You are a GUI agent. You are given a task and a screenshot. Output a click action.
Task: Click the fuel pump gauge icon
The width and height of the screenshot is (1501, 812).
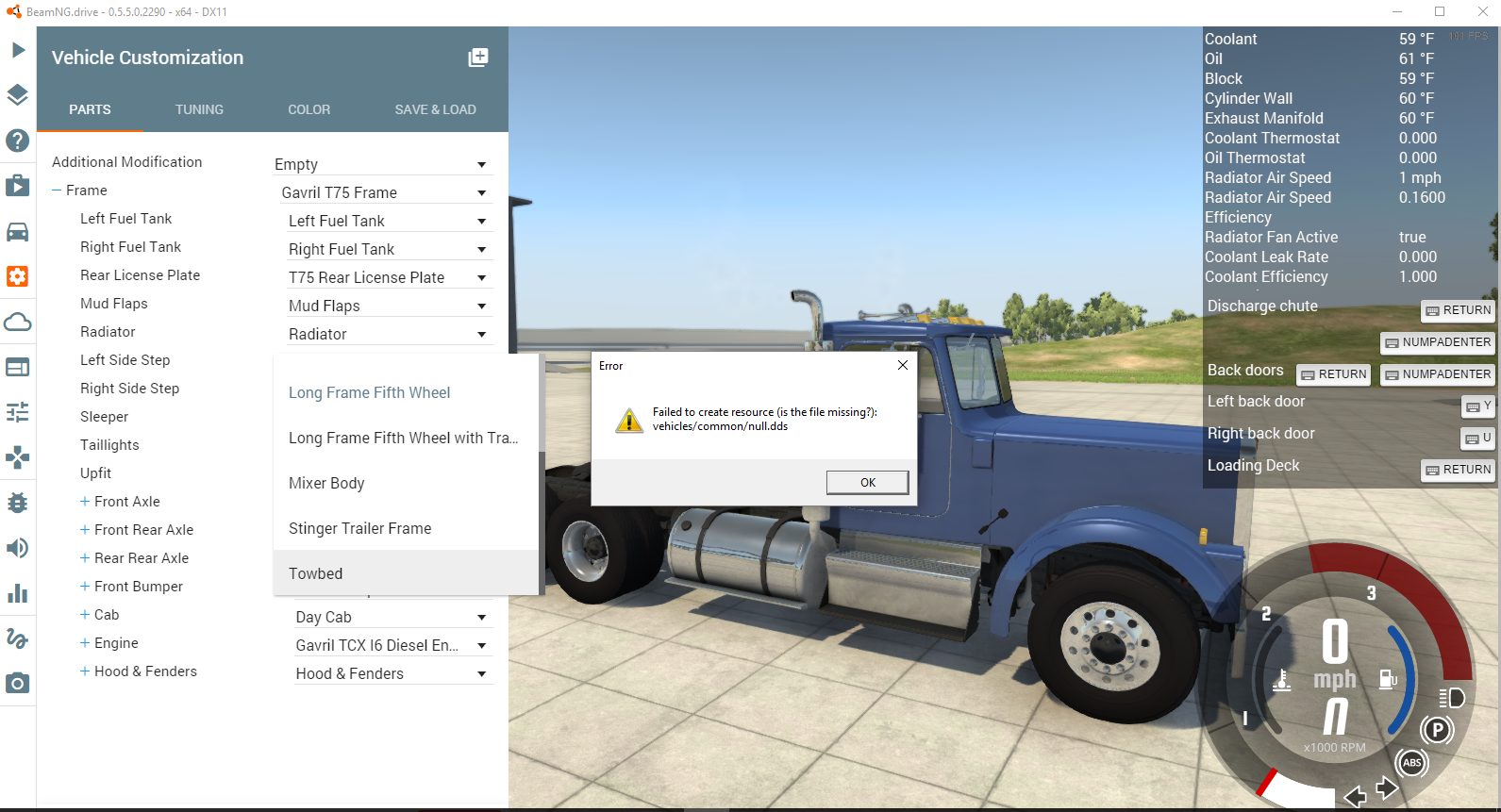pyautogui.click(x=1388, y=679)
